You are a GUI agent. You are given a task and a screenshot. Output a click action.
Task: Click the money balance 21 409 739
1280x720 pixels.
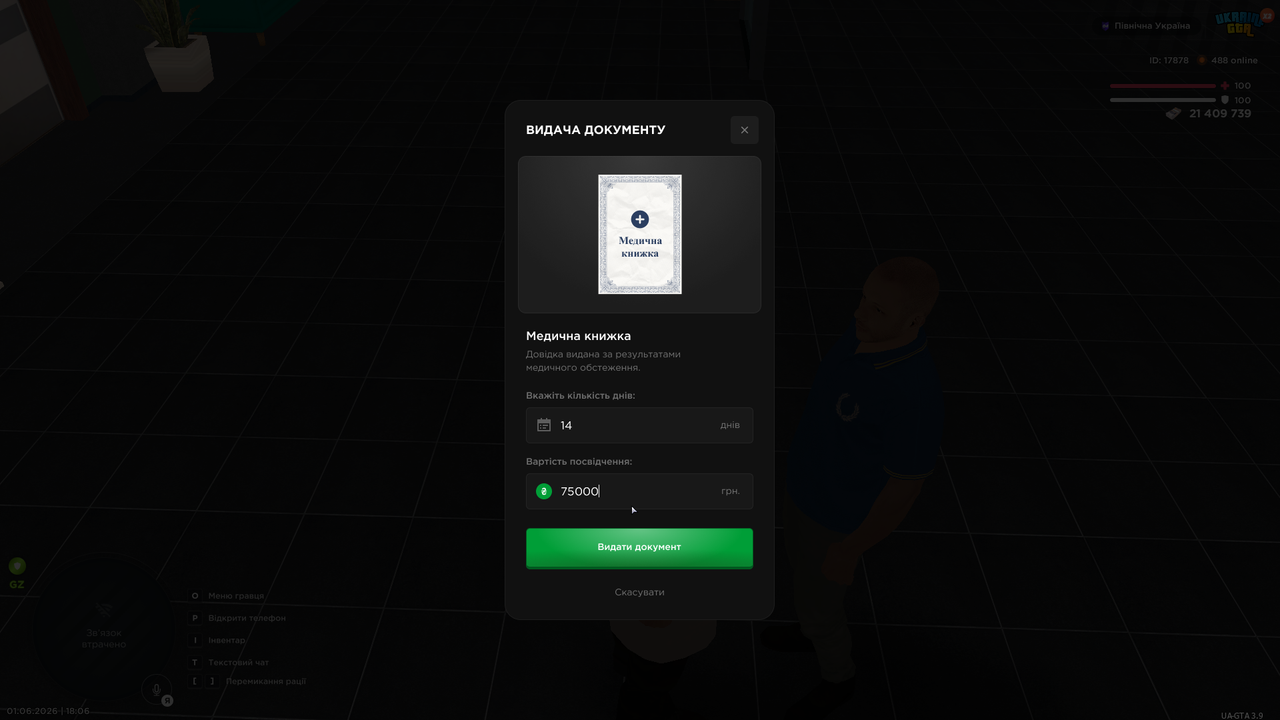(x=1220, y=114)
